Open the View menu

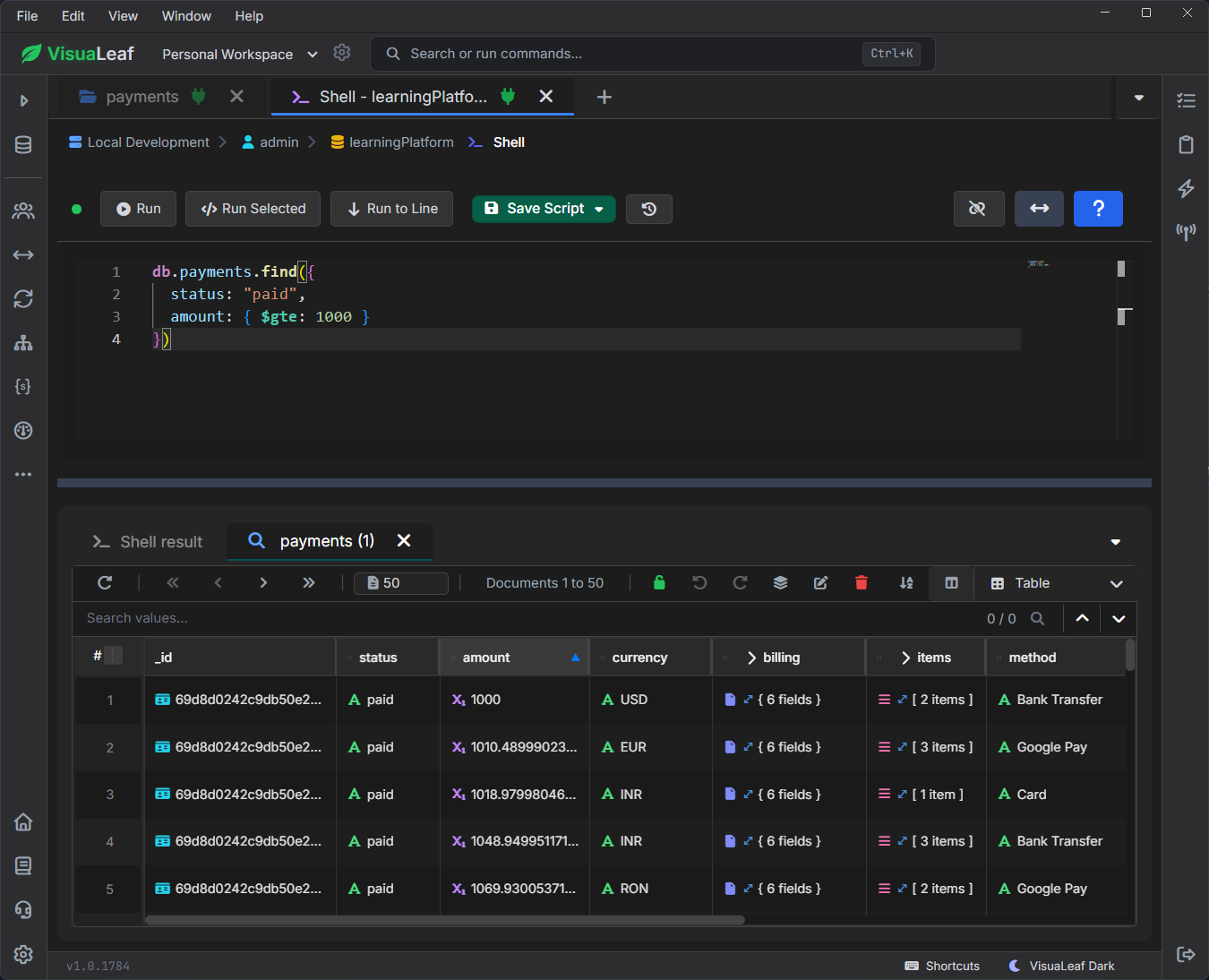coord(123,16)
